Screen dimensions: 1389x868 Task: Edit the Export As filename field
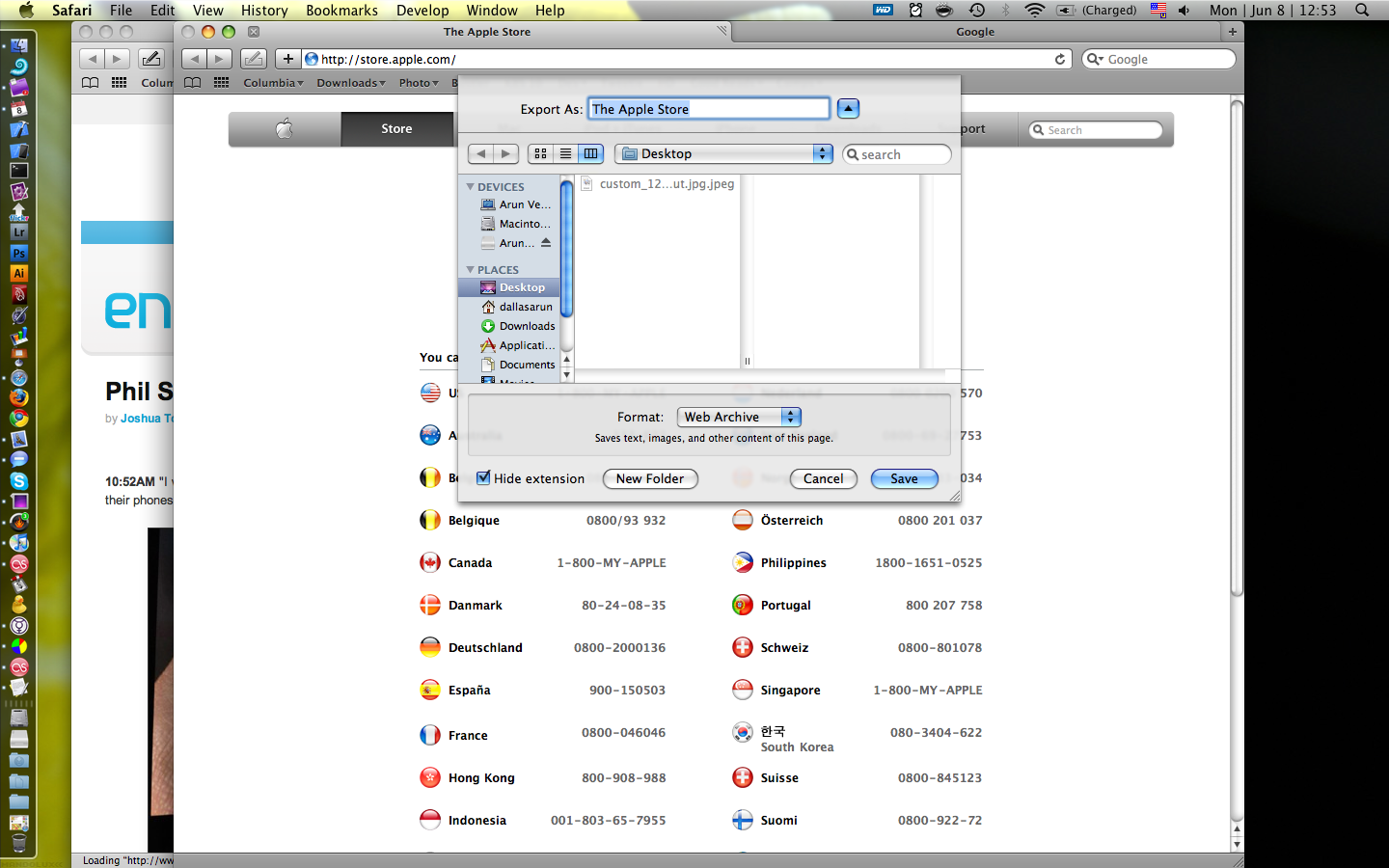(x=709, y=109)
